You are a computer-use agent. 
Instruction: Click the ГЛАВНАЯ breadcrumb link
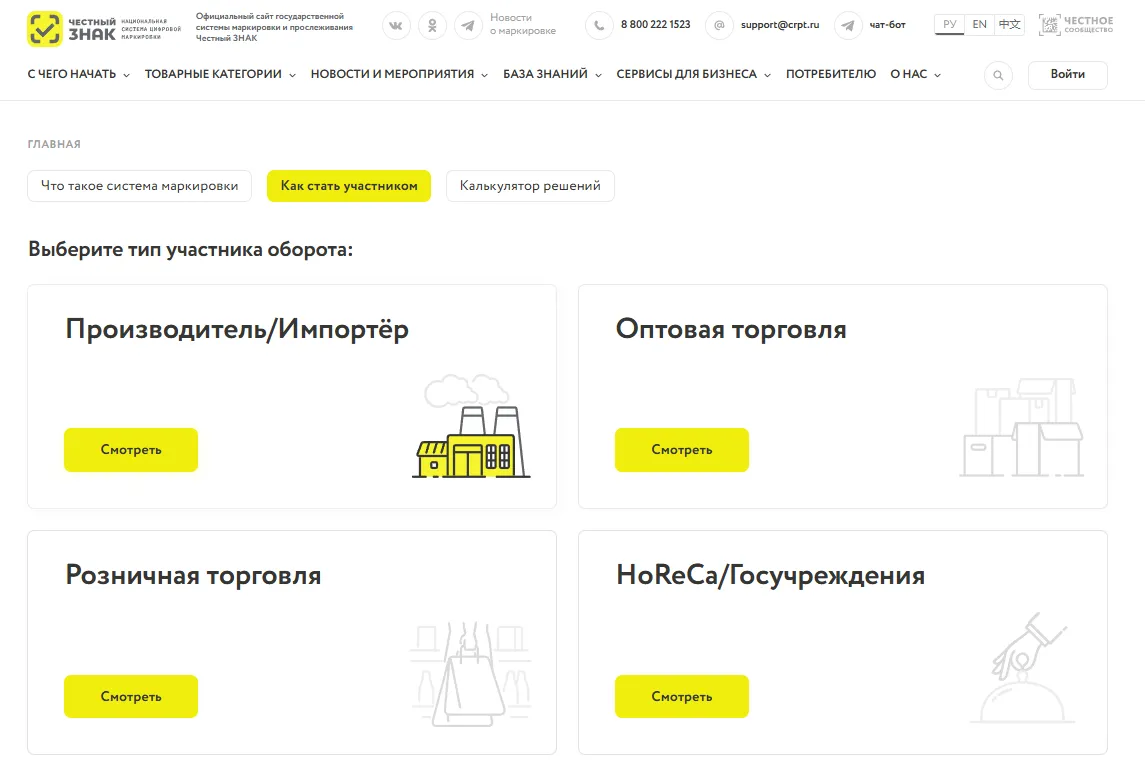point(54,145)
